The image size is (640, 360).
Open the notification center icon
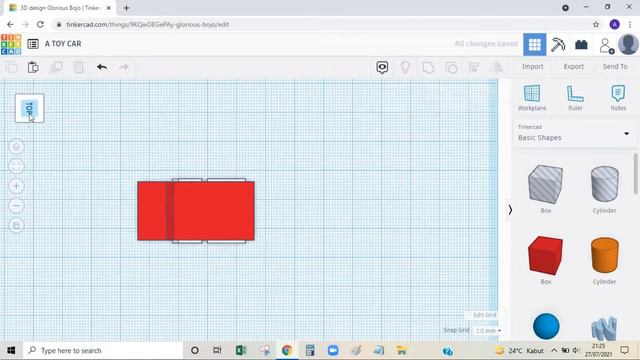point(624,350)
